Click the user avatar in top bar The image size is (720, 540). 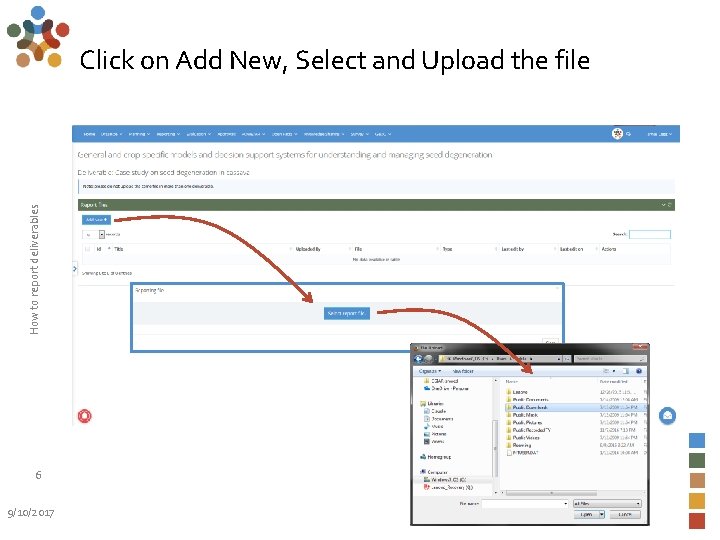(618, 134)
